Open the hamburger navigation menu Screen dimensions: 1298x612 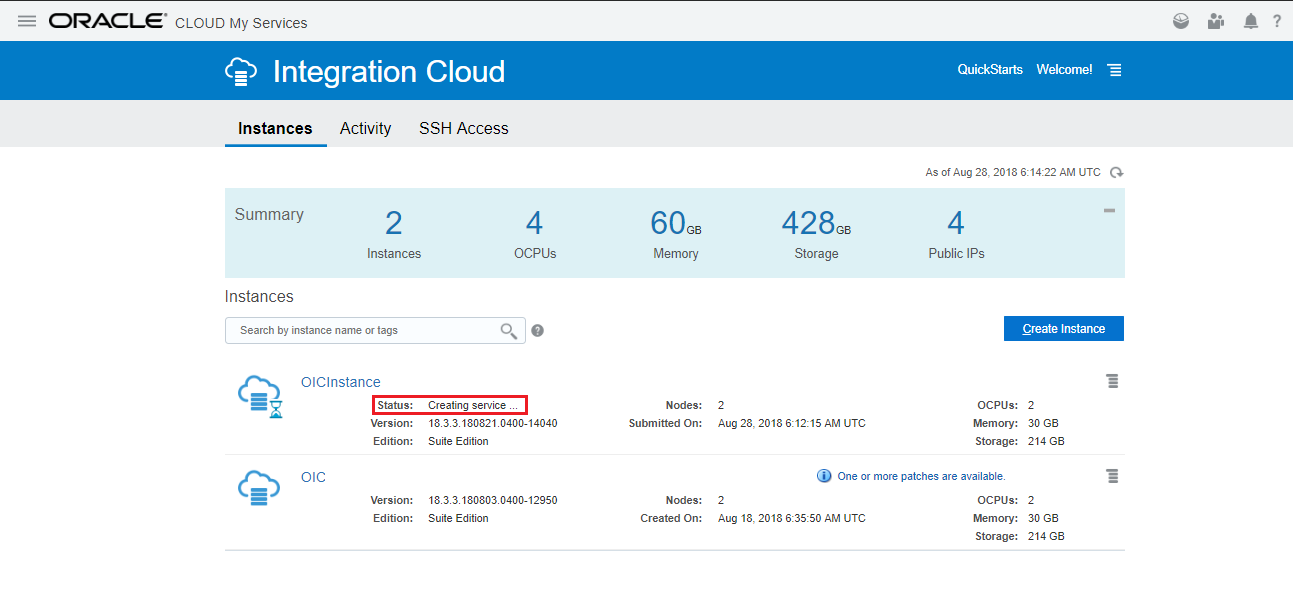27,21
